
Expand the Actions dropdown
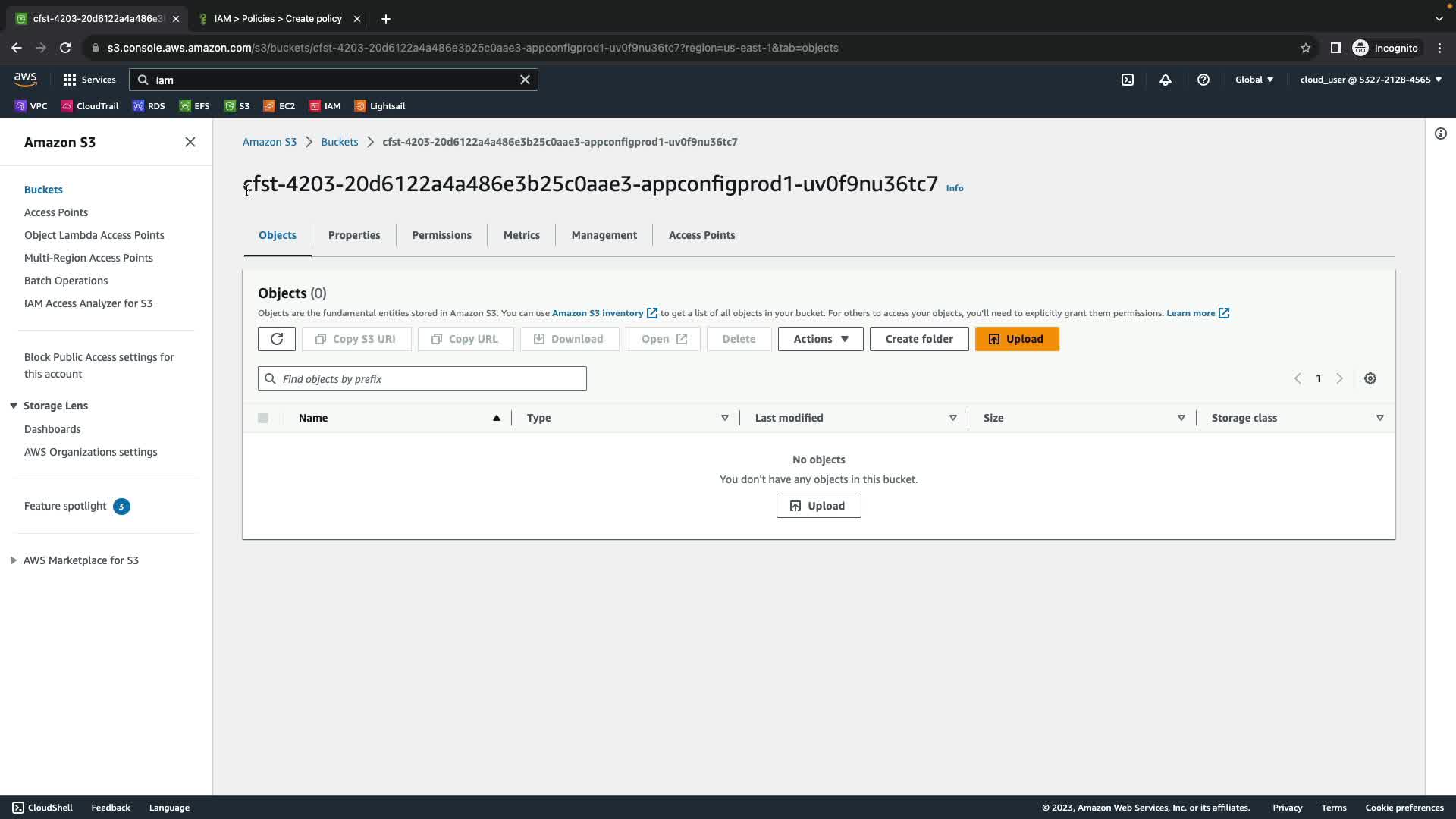(821, 339)
